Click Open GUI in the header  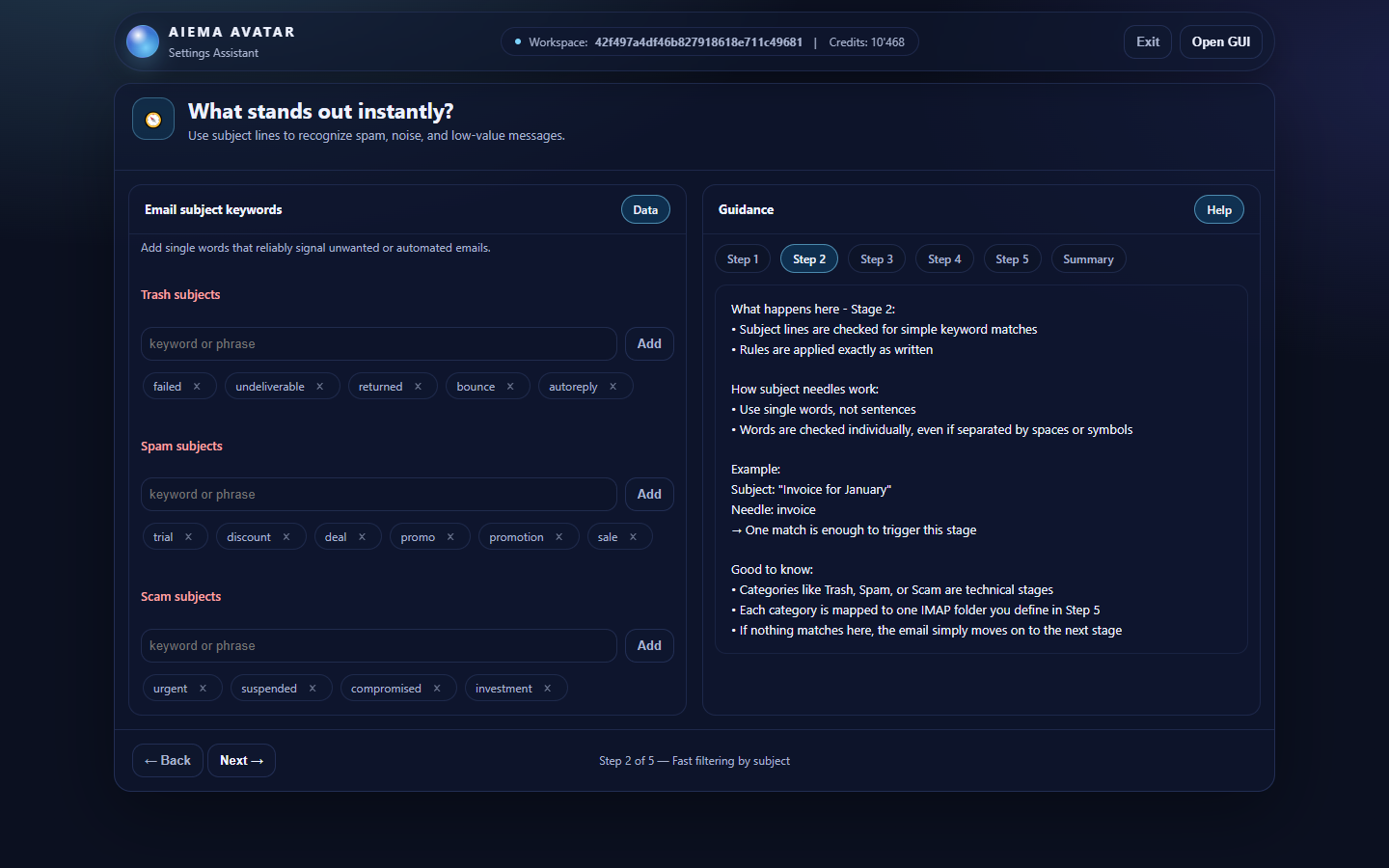[x=1220, y=42]
